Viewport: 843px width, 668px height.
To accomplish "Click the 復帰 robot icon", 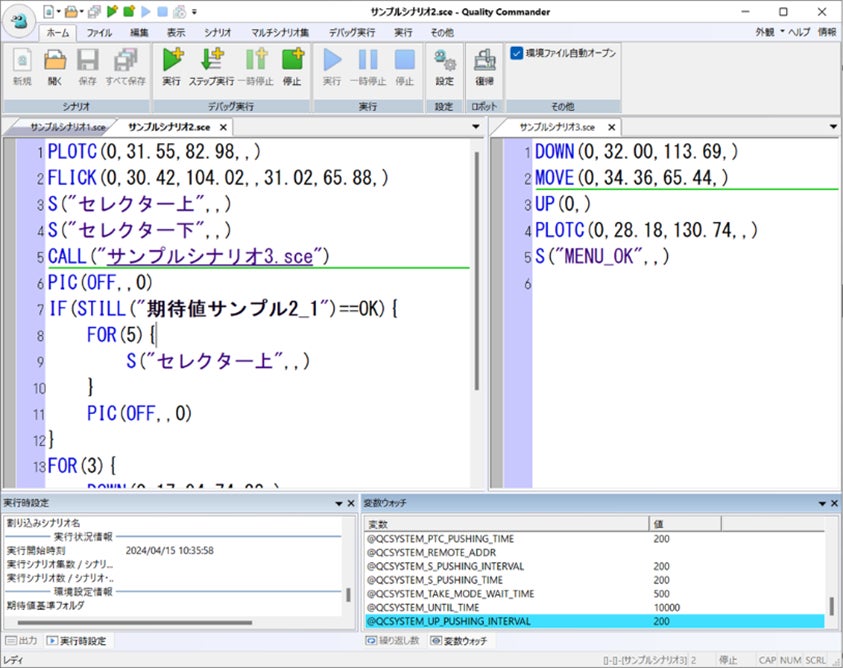I will click(484, 64).
